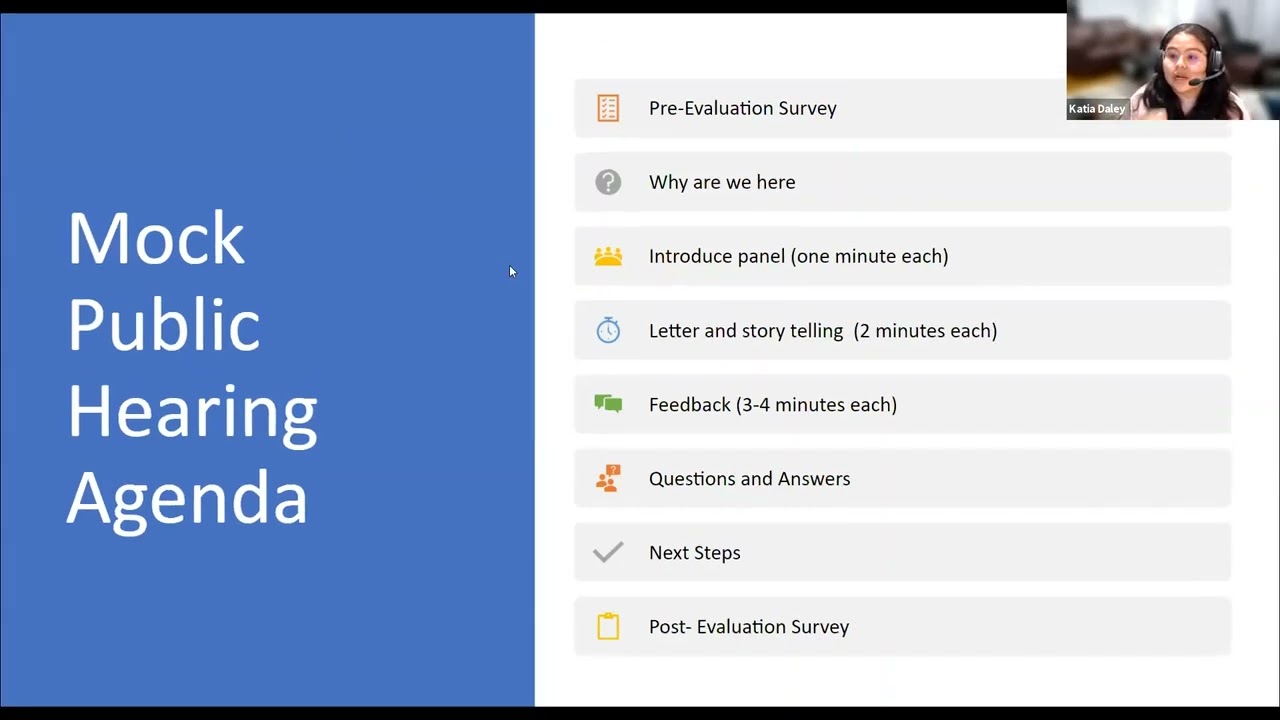1280x720 pixels.
Task: Click the gray checkmark icon for Next Steps
Action: tap(608, 552)
